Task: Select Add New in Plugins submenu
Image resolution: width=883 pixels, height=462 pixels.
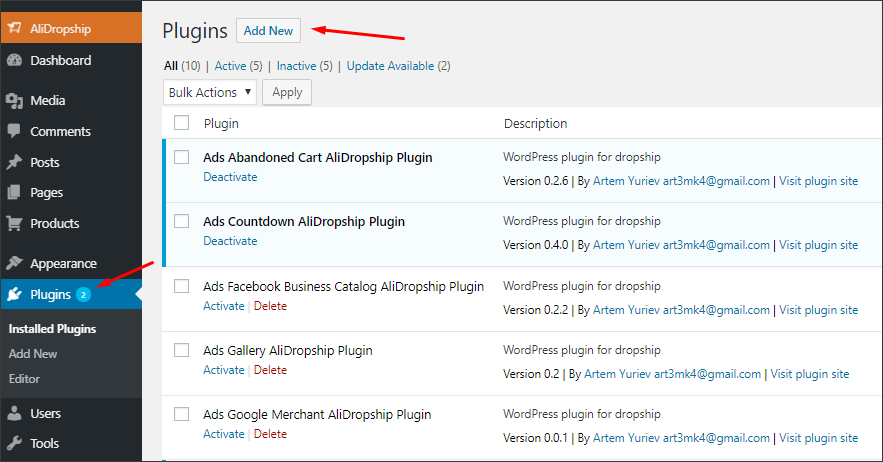Action: point(33,354)
